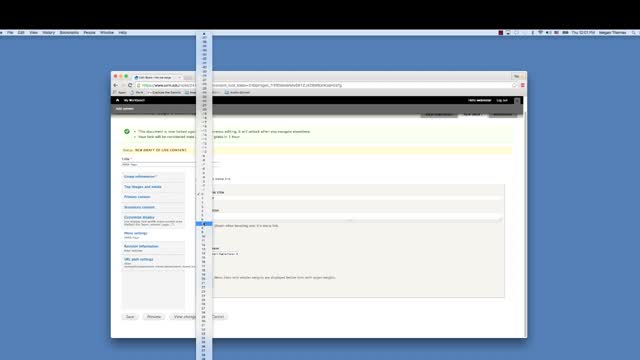Screen dimensions: 640x360
Task: Open the History menu in the menu bar
Action: (x=49, y=33)
